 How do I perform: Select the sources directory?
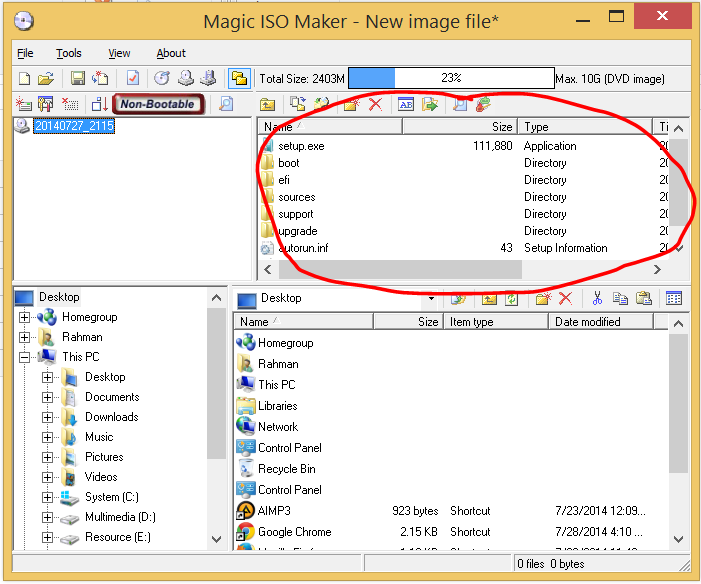(x=296, y=197)
